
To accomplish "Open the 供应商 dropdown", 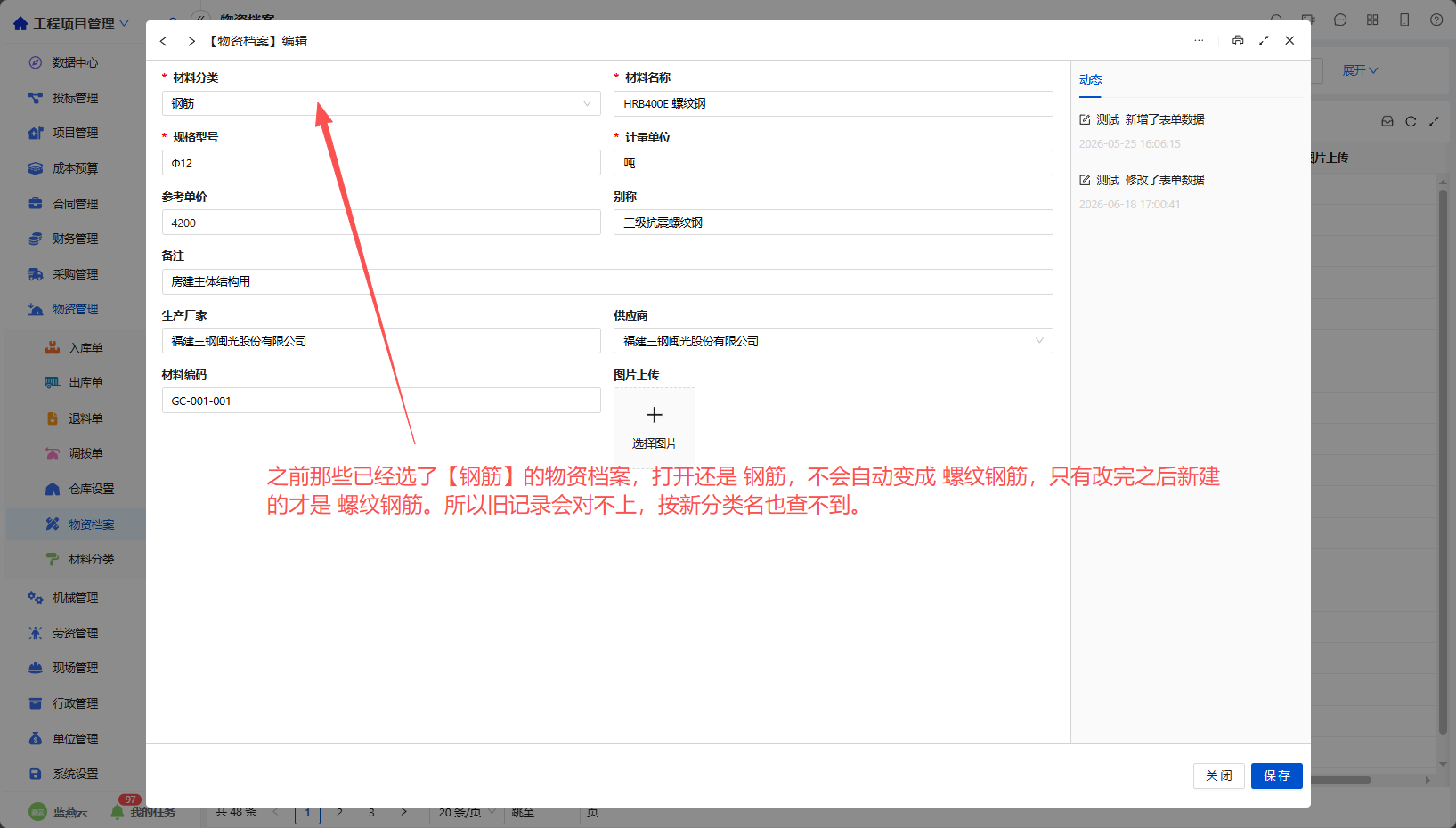I will point(834,341).
